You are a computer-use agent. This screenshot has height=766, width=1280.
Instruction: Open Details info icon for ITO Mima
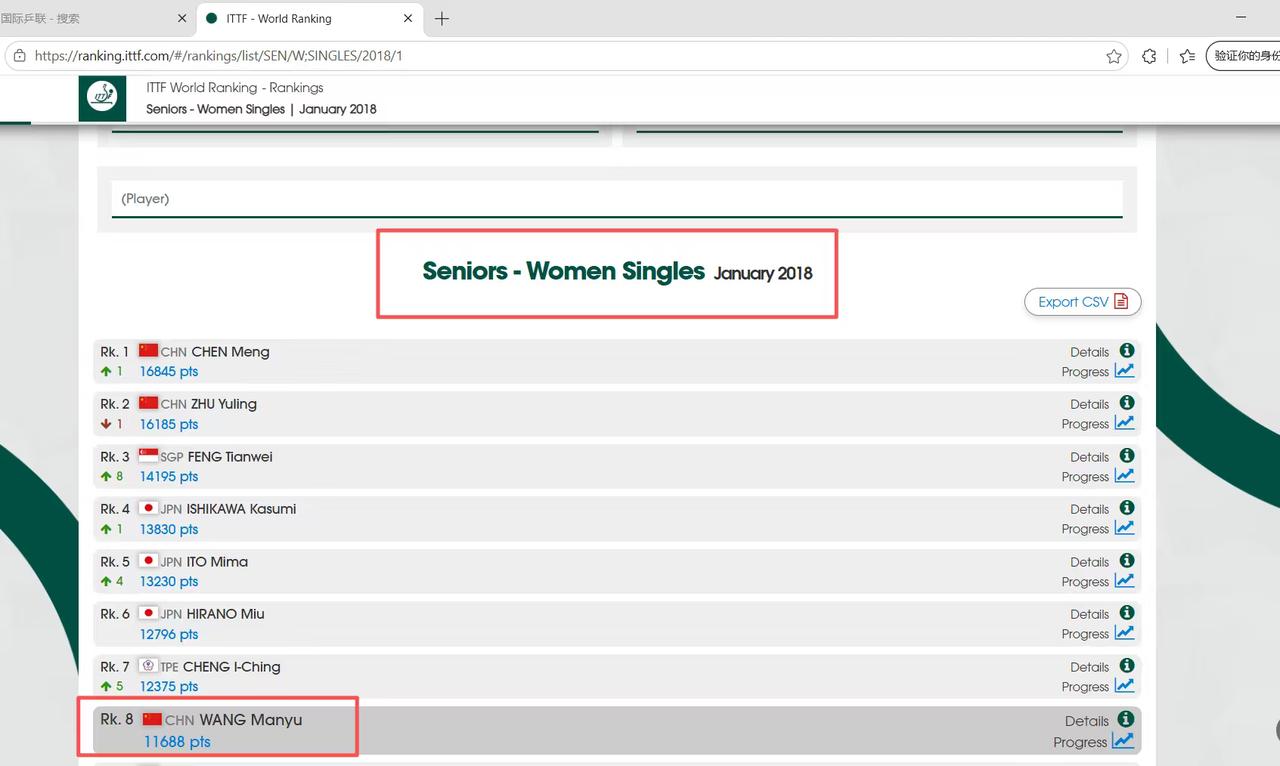[1127, 561]
